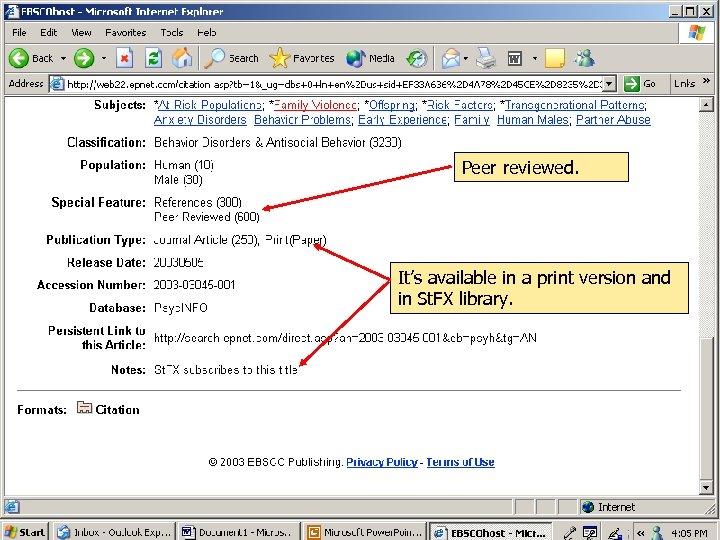Click the green Forward arrow icon

coord(84,58)
